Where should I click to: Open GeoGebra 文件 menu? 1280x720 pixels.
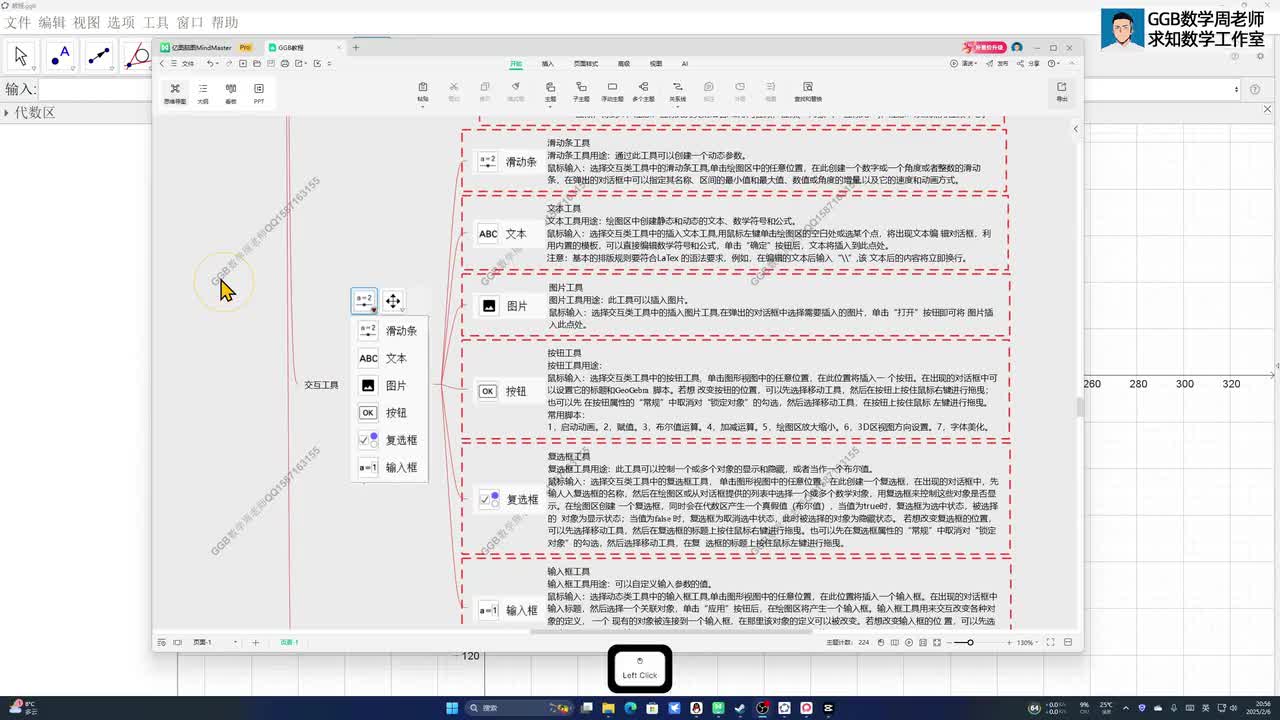pyautogui.click(x=18, y=22)
